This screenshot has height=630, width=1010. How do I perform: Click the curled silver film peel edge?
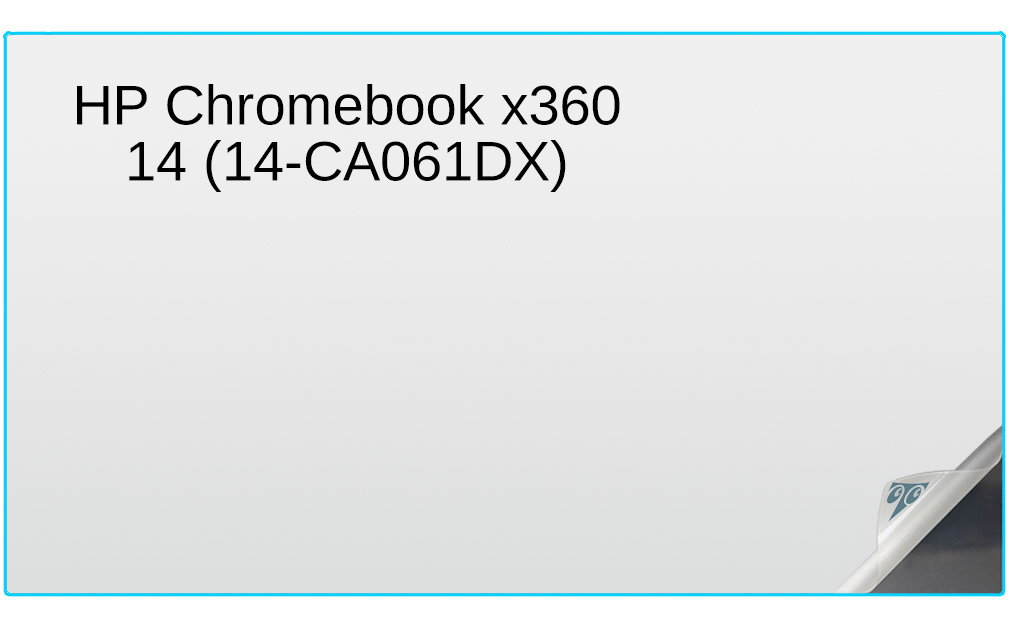pos(928,515)
